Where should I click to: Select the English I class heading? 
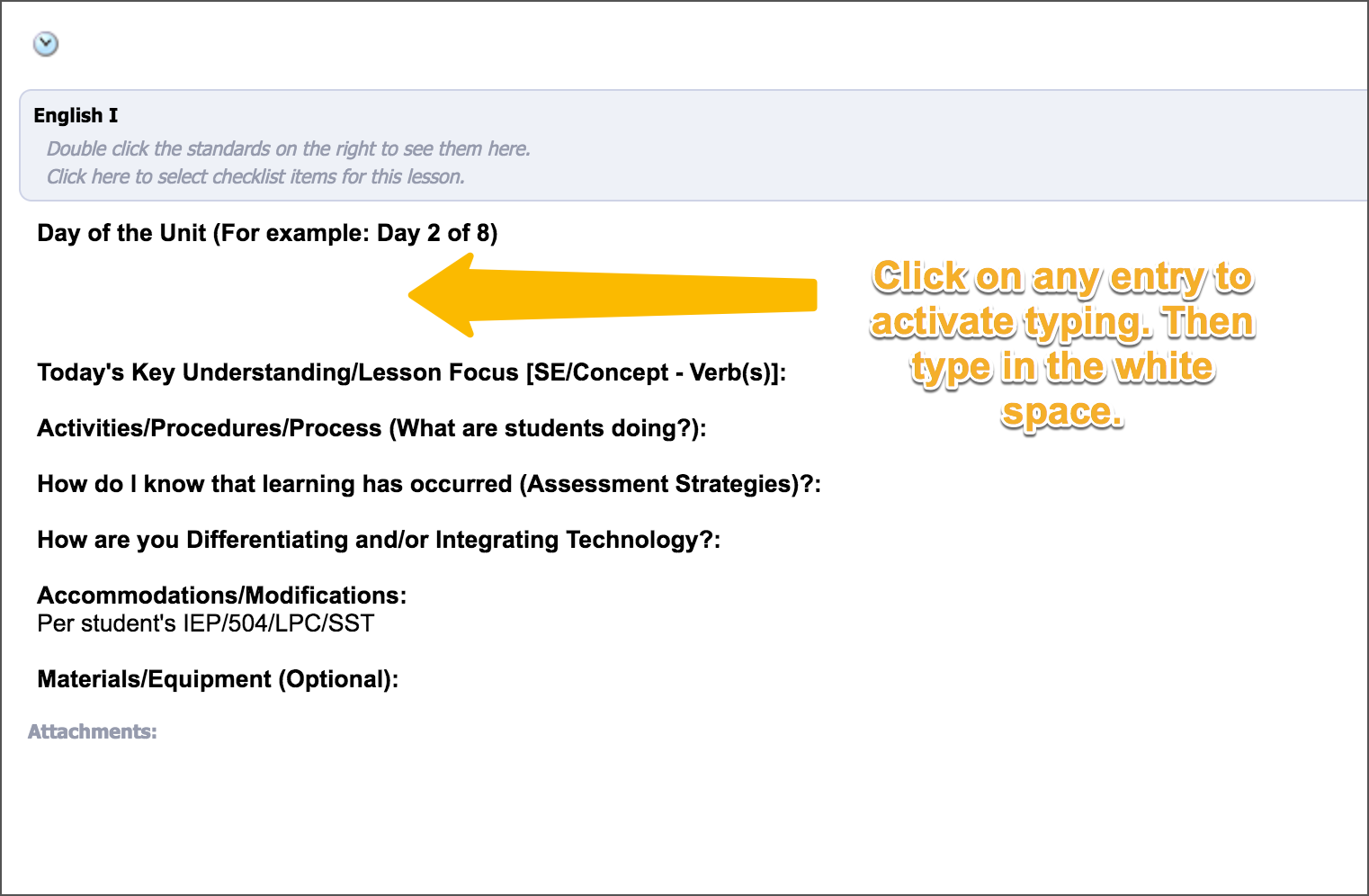click(76, 115)
